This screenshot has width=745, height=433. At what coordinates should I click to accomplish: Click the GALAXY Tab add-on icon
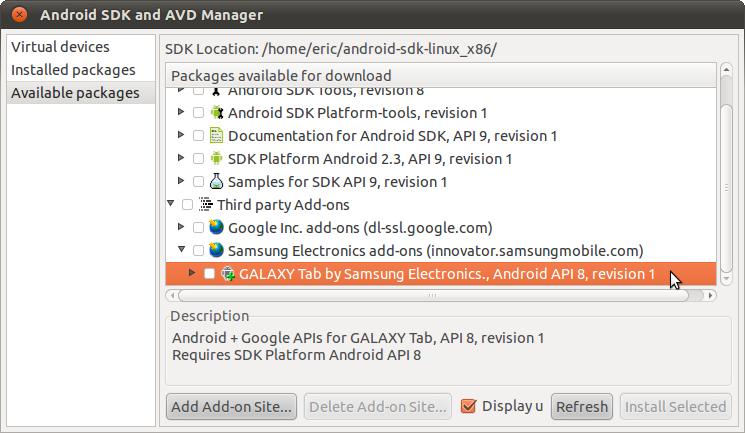point(228,273)
